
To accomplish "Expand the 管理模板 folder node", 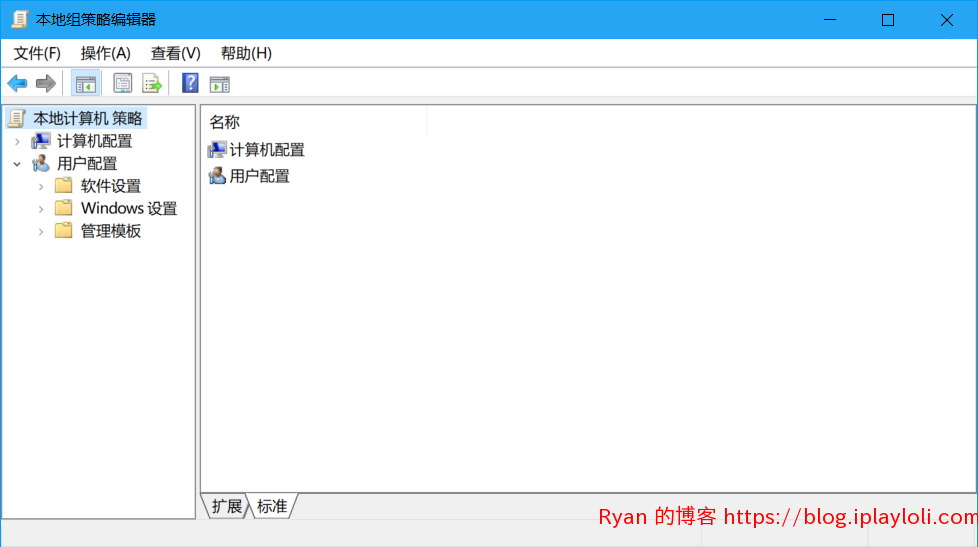I will [x=41, y=231].
